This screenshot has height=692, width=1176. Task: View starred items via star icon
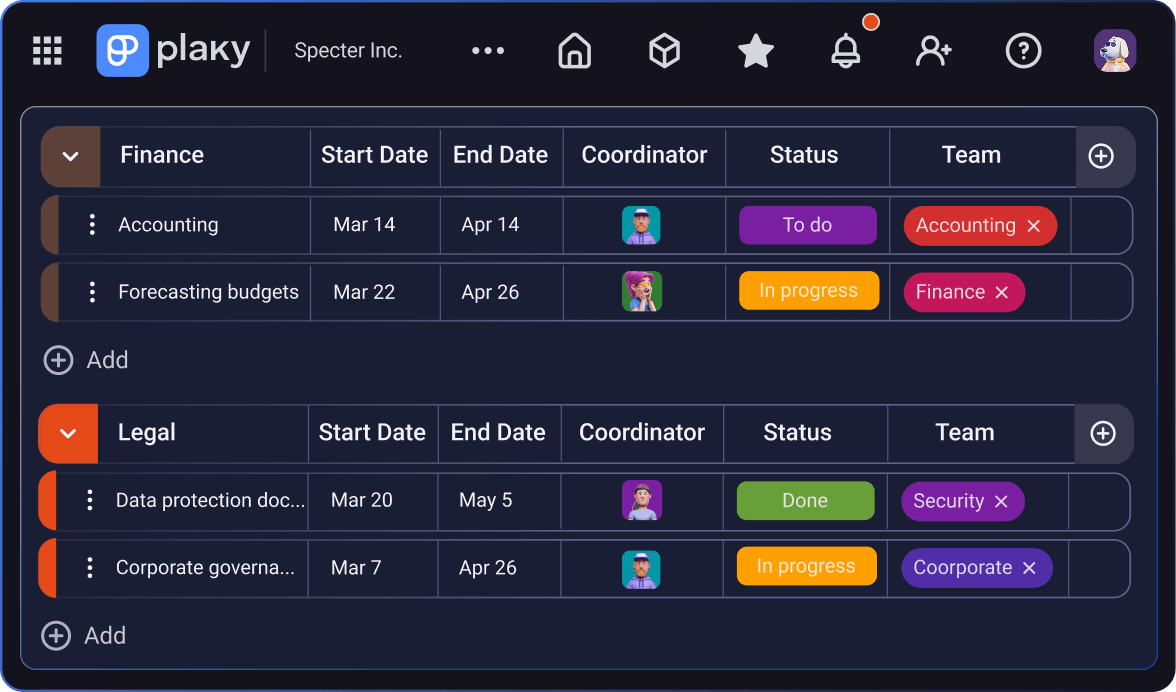[755, 50]
